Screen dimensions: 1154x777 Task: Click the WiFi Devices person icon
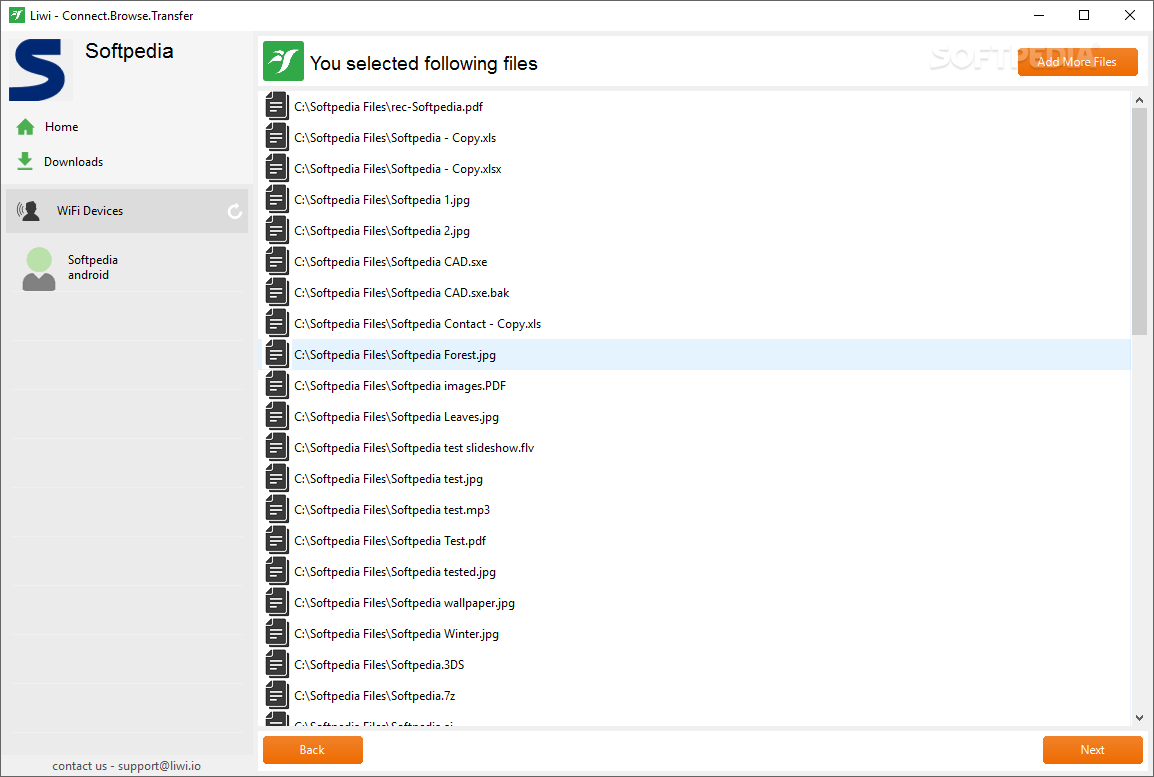coord(29,211)
